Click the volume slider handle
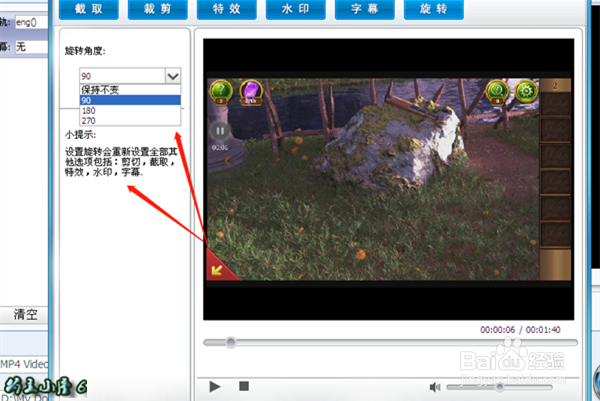The height and width of the screenshot is (401, 600). coord(499,387)
